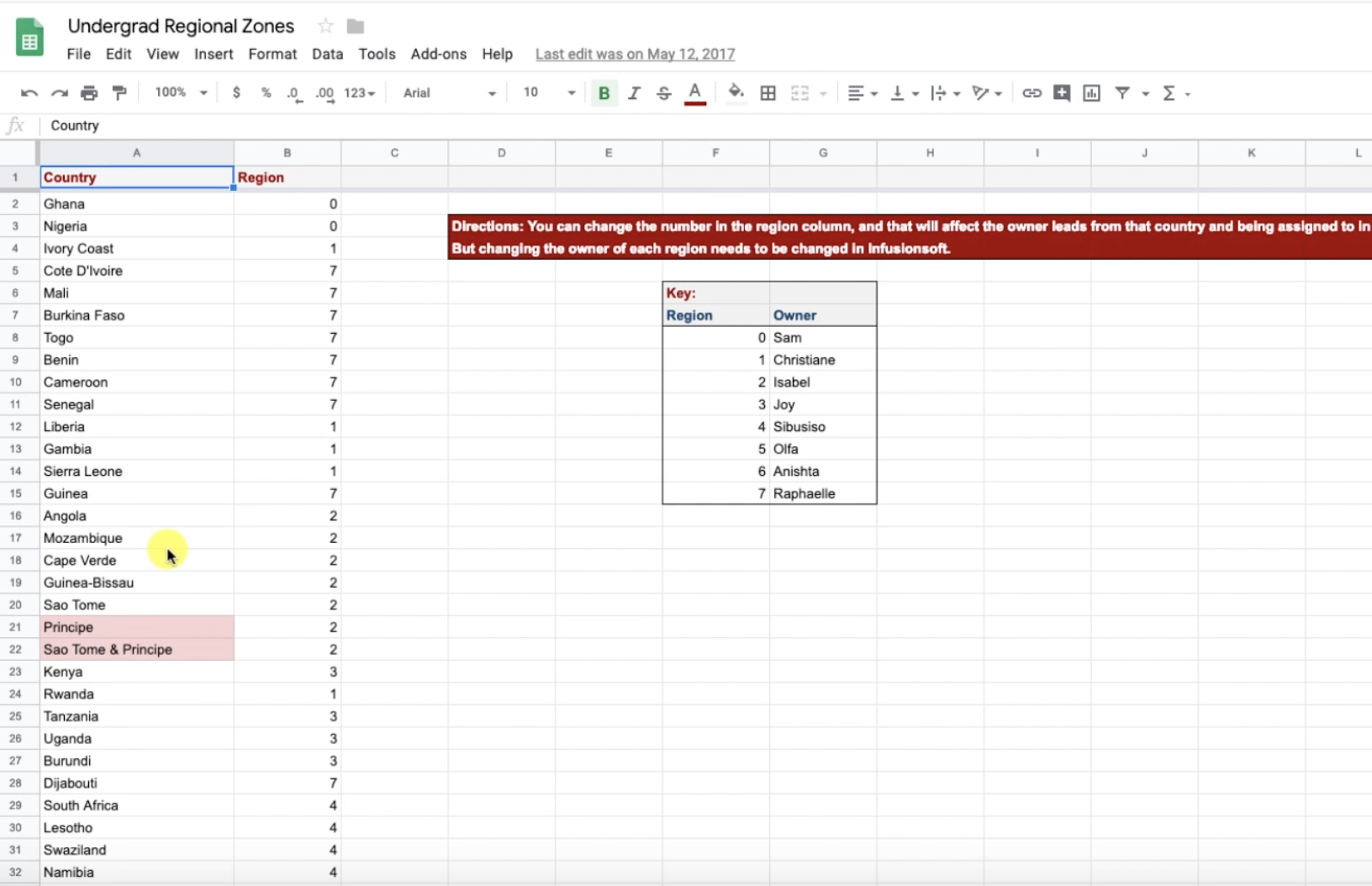Open the Functions sigma dropdown
The image size is (1372, 886).
pyautogui.click(x=1176, y=93)
